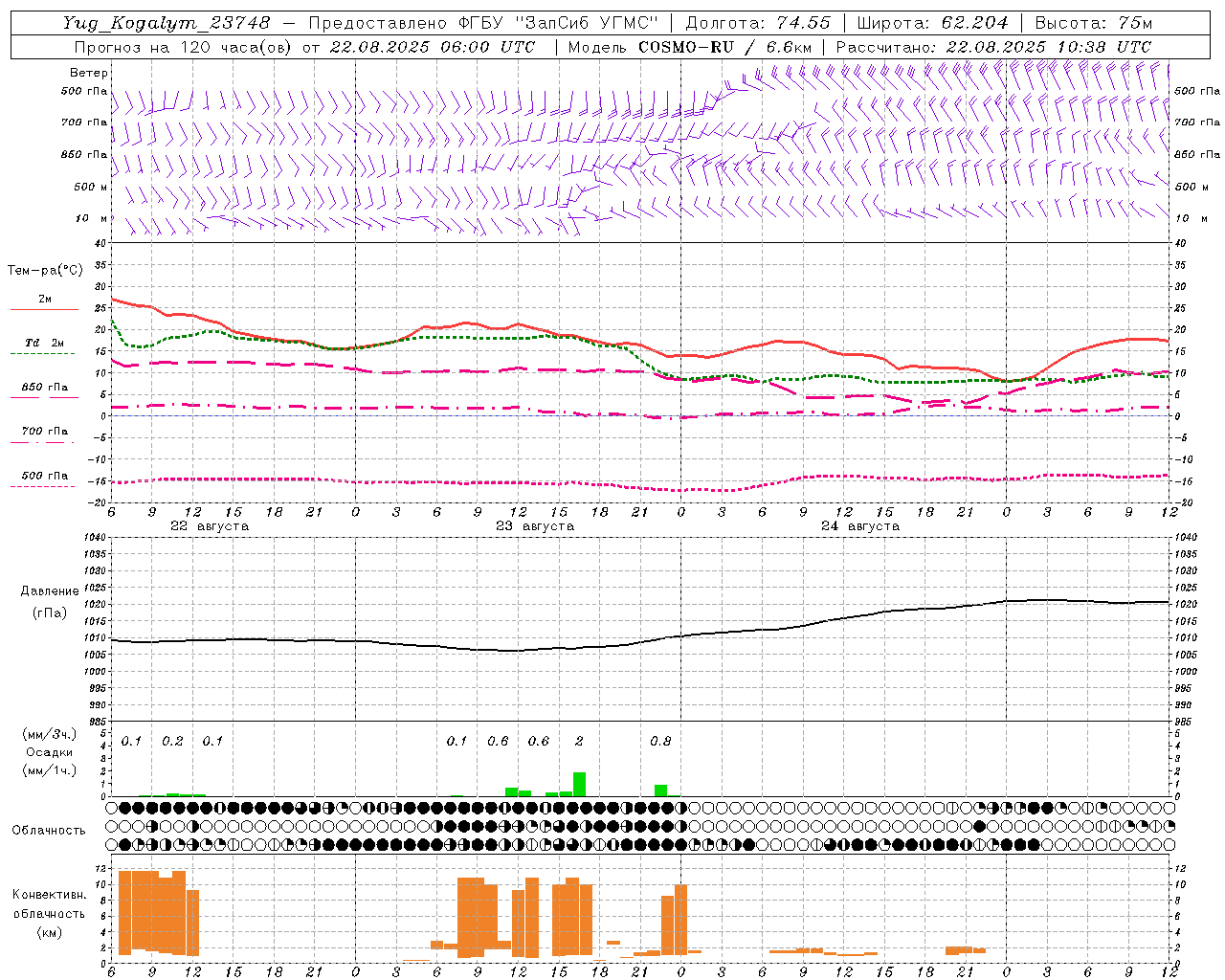Screen dimensions: 1225x980
Task: Click the '(км)' unit label under convective cloudiness
Action: click(x=49, y=933)
